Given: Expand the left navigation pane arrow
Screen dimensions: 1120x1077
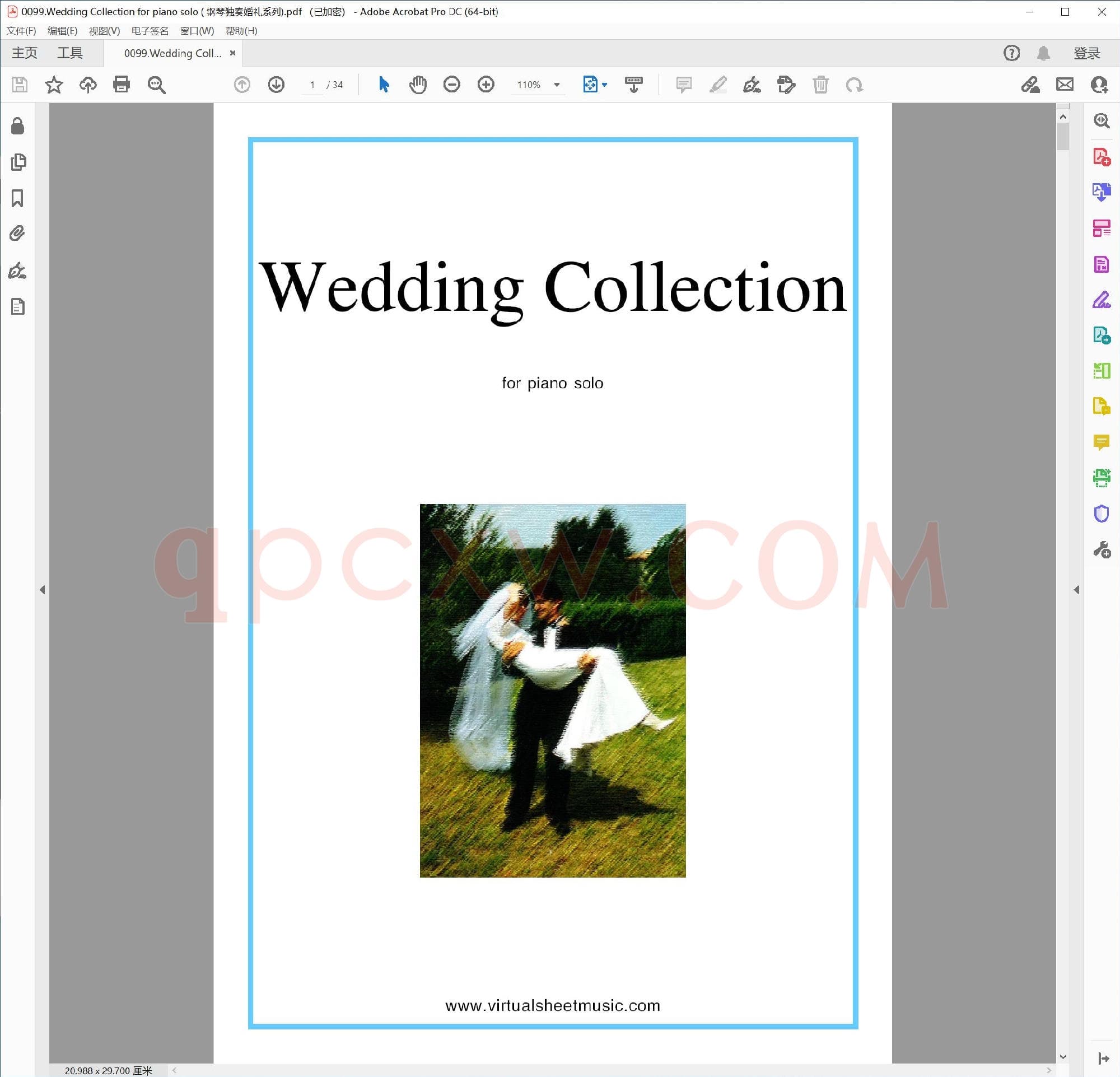Looking at the screenshot, I should pos(43,590).
